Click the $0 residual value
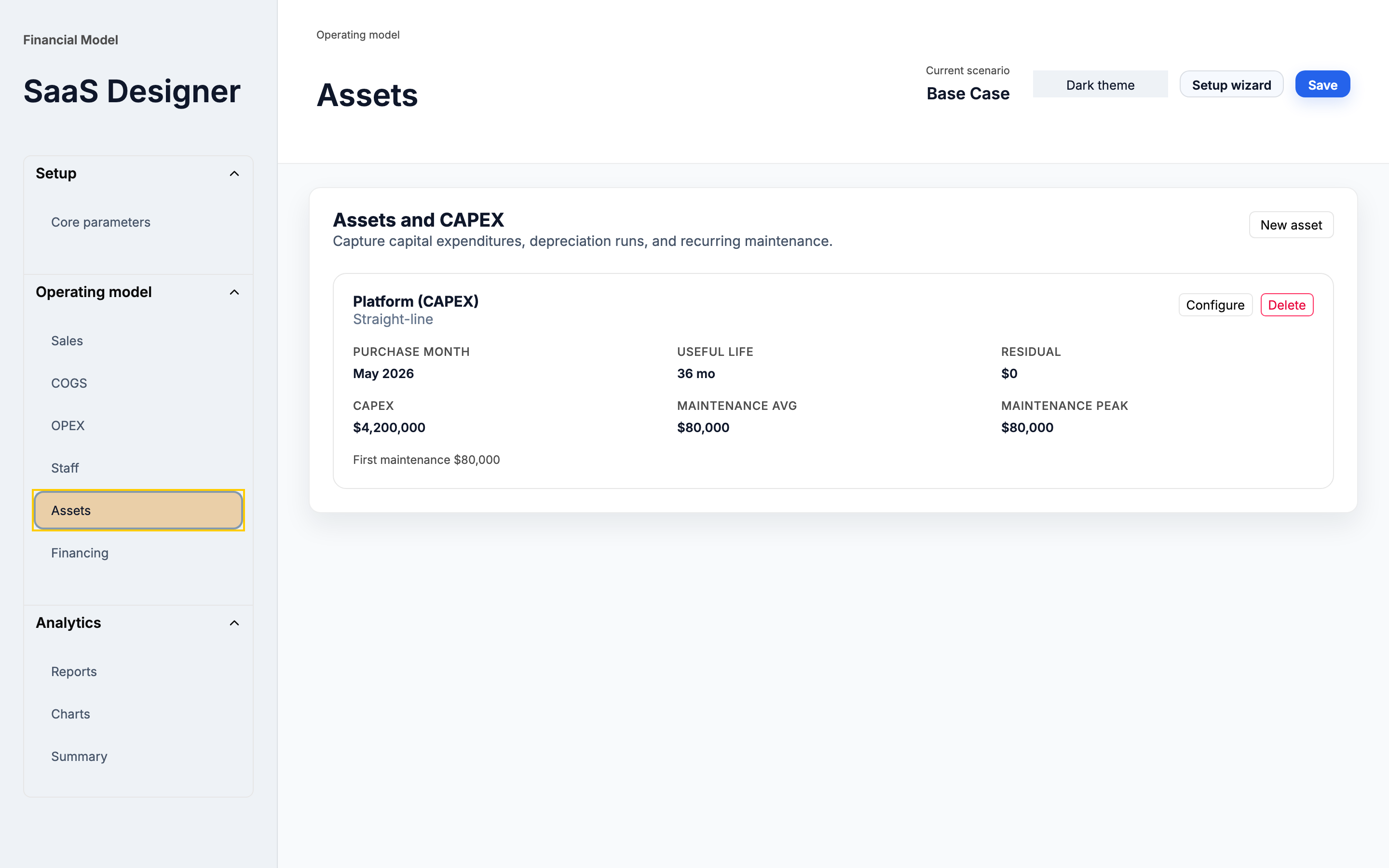The width and height of the screenshot is (1389, 868). (1009, 374)
